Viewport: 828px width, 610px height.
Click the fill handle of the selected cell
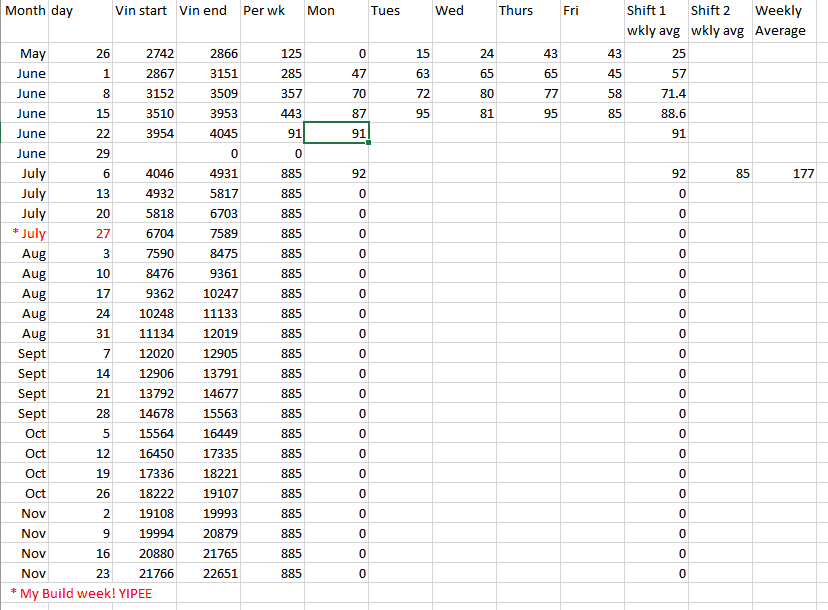369,143
